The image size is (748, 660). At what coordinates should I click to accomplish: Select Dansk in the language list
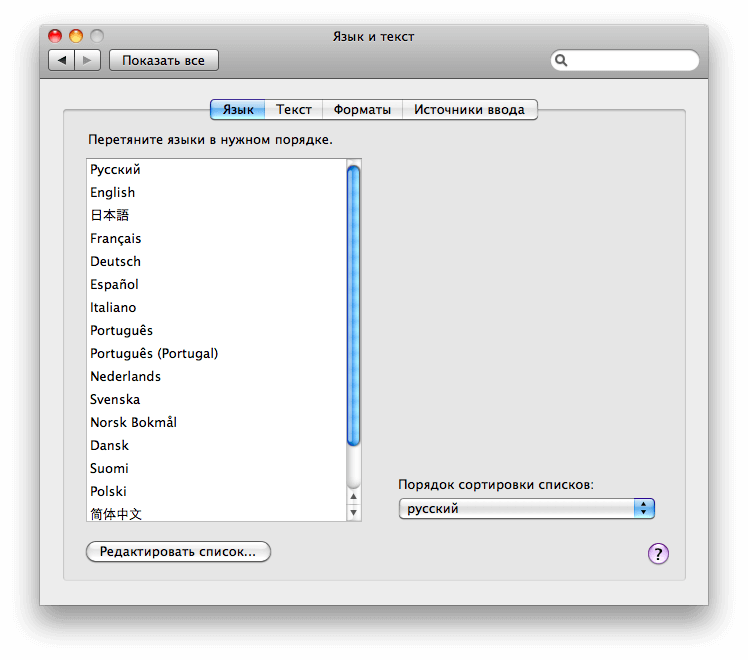(x=217, y=445)
